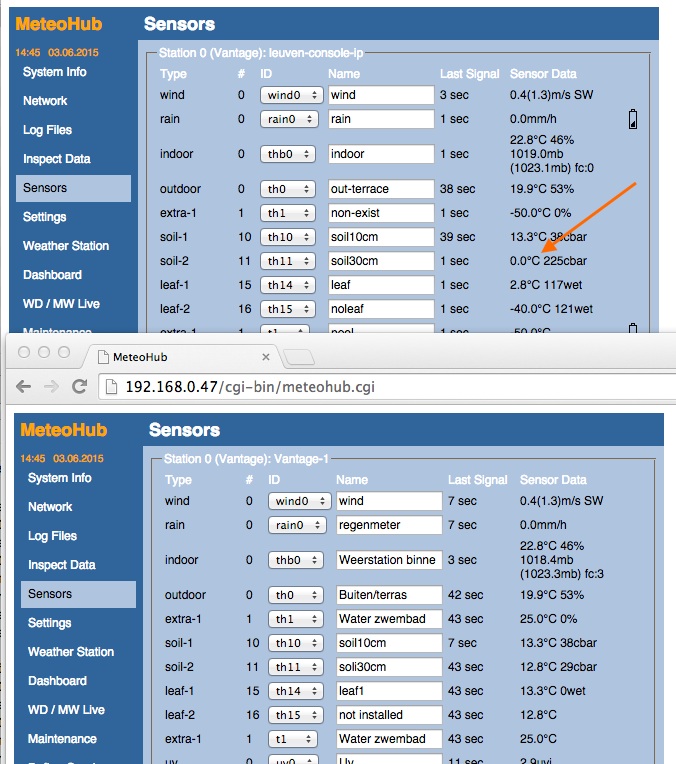Reload the page with the refresh icon
The image size is (676, 764).
pyautogui.click(x=78, y=387)
